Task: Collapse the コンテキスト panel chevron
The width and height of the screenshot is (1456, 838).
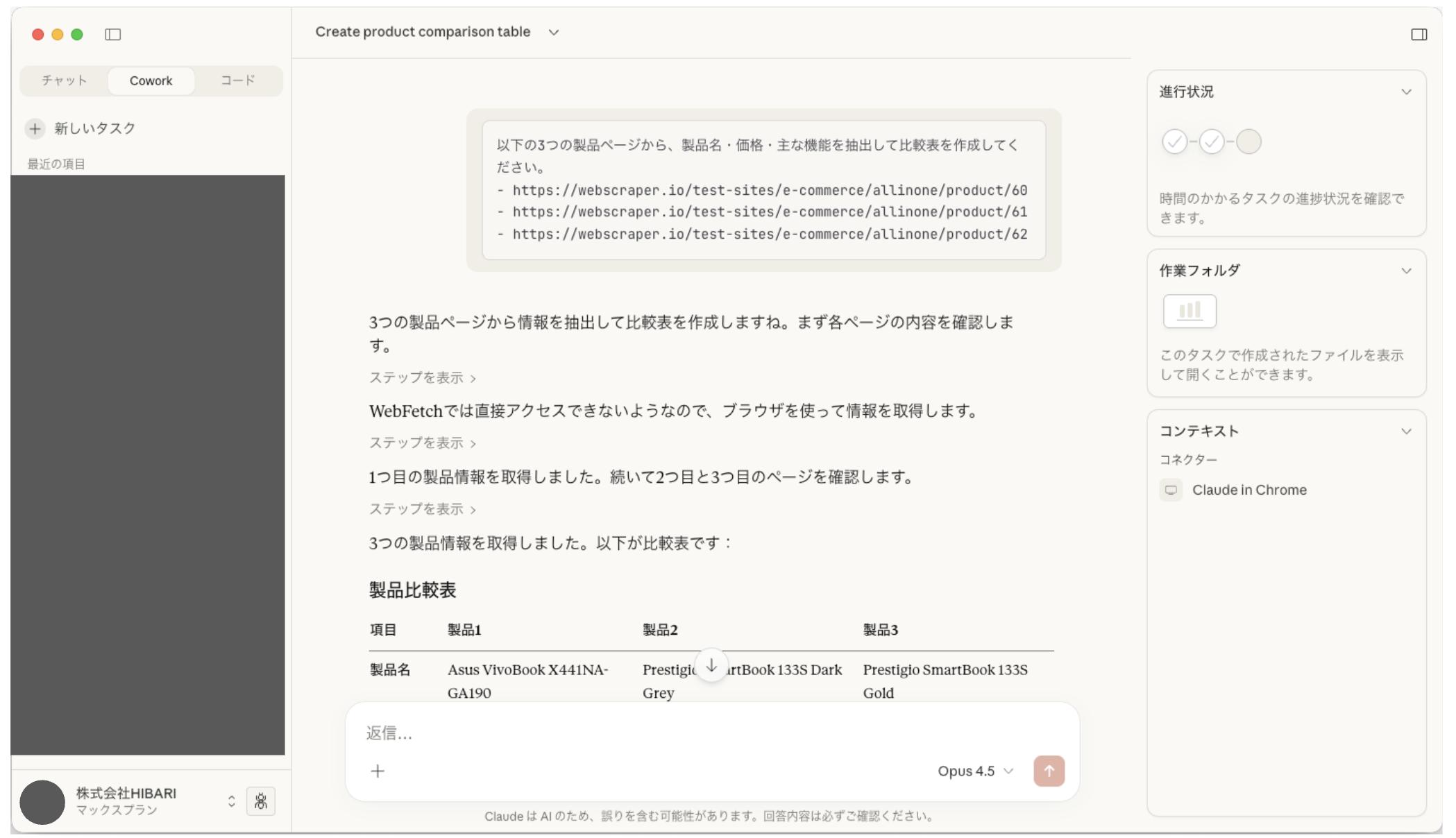Action: click(x=1407, y=431)
